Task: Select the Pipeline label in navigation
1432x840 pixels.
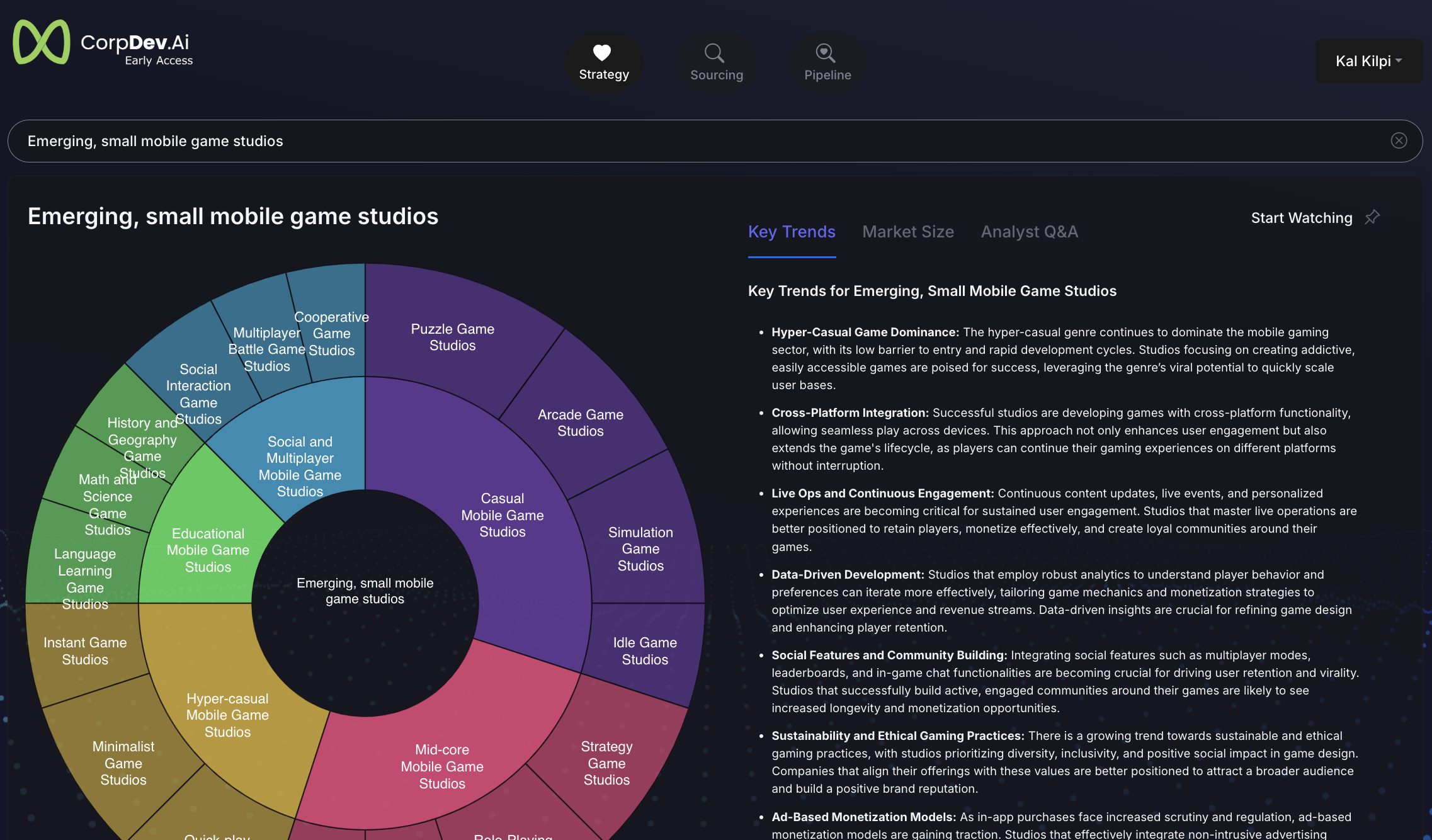Action: point(827,75)
